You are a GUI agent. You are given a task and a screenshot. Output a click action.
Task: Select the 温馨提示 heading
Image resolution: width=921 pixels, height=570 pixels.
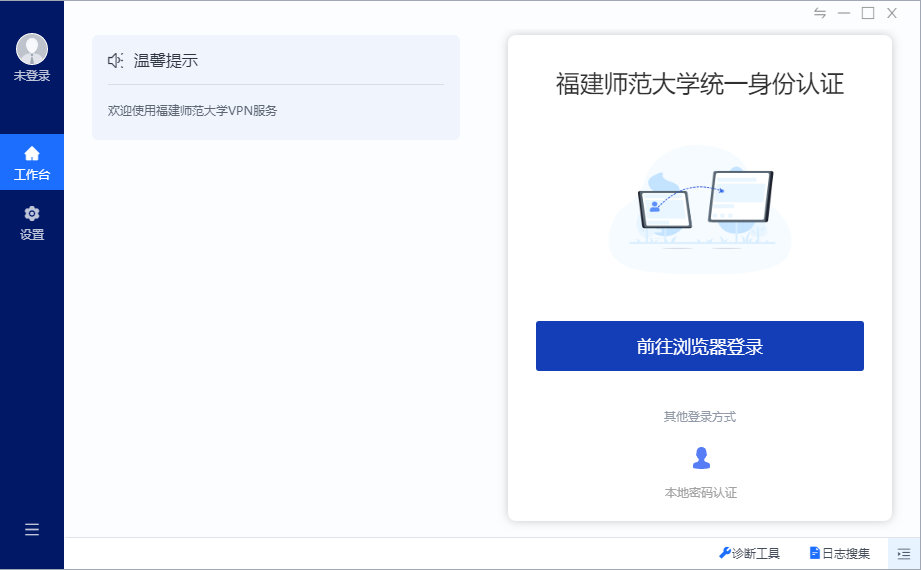click(166, 61)
